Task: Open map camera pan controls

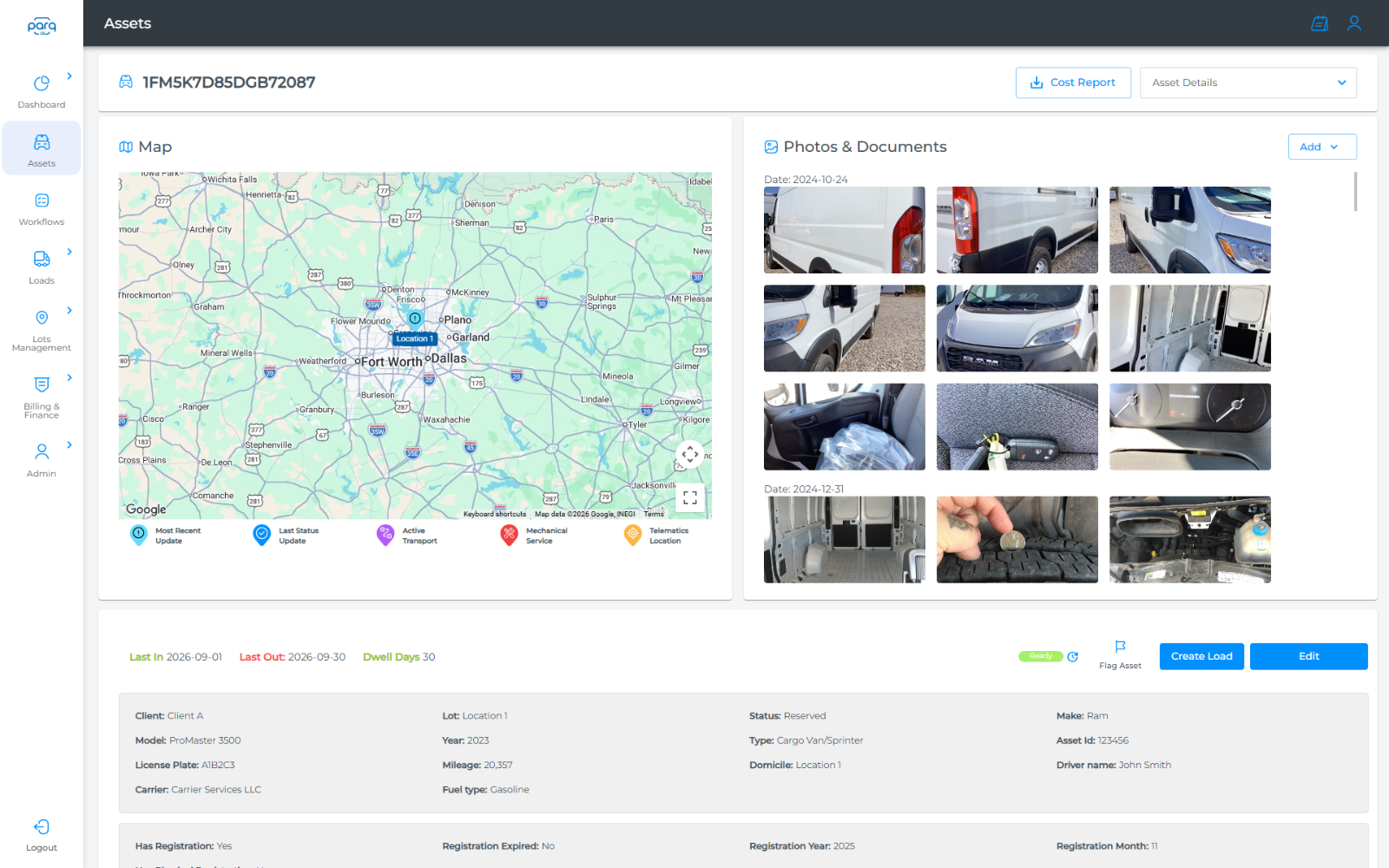Action: click(x=690, y=454)
